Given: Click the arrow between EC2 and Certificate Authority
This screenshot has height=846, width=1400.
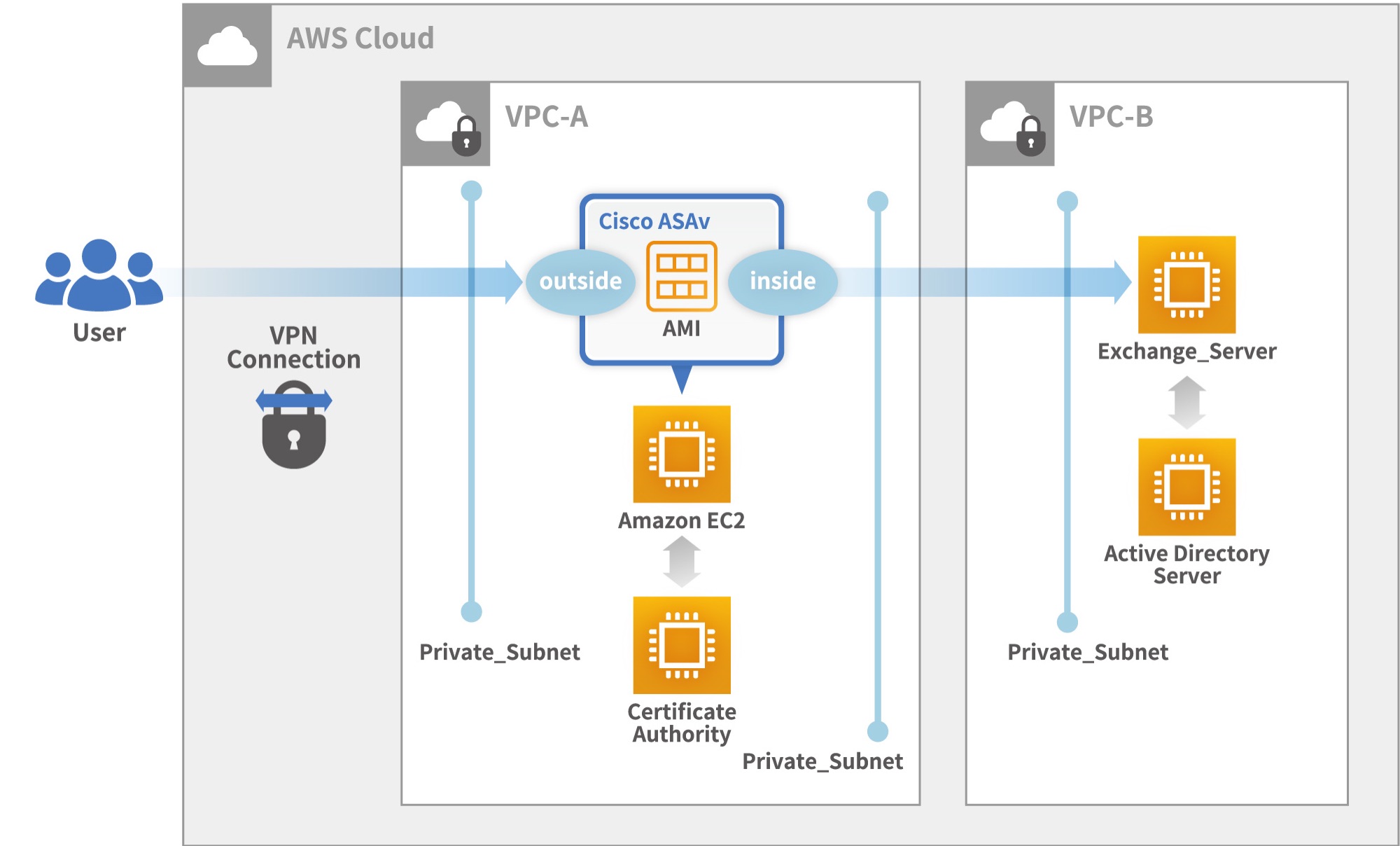Looking at the screenshot, I should coord(682,562).
